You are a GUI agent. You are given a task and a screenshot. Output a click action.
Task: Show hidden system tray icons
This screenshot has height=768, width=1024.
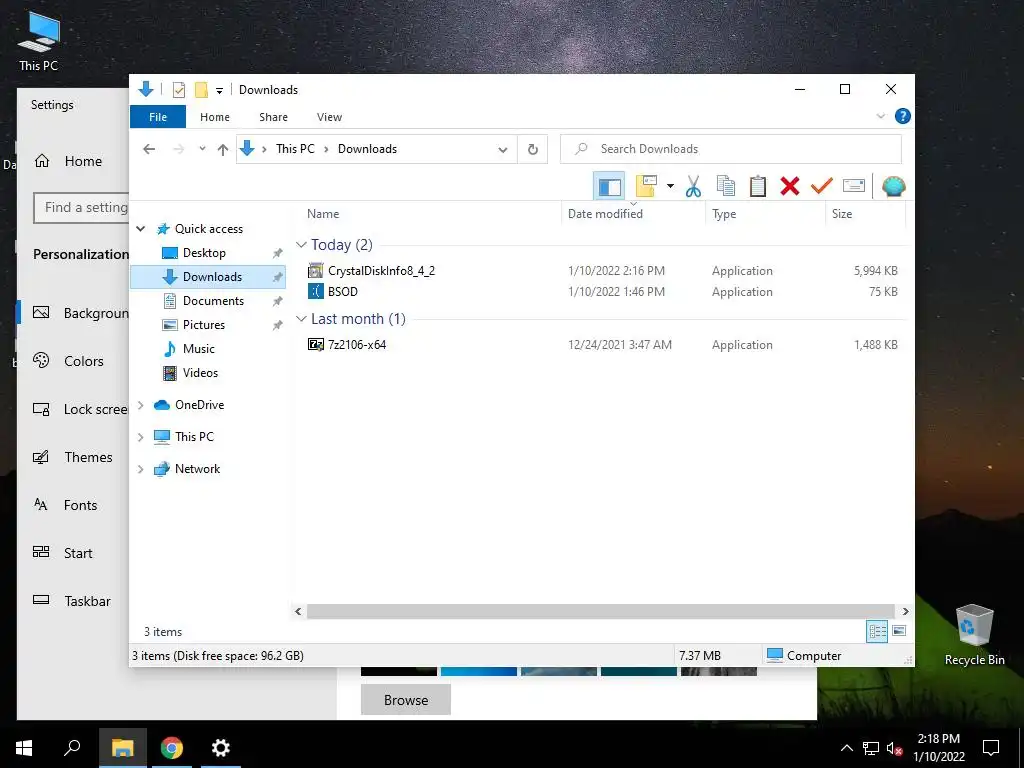click(846, 748)
